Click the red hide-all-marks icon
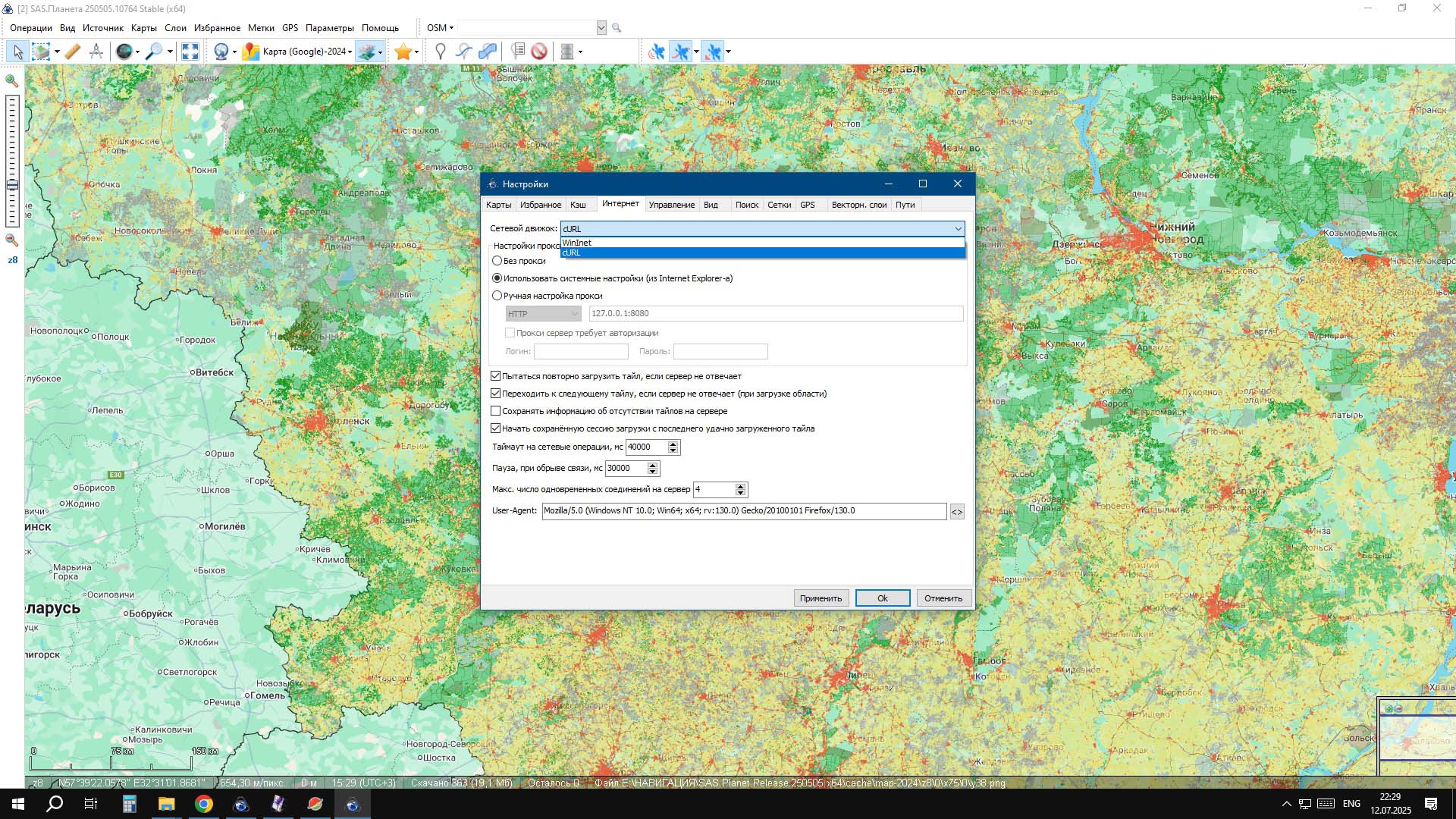Image resolution: width=1456 pixels, height=819 pixels. 539,52
